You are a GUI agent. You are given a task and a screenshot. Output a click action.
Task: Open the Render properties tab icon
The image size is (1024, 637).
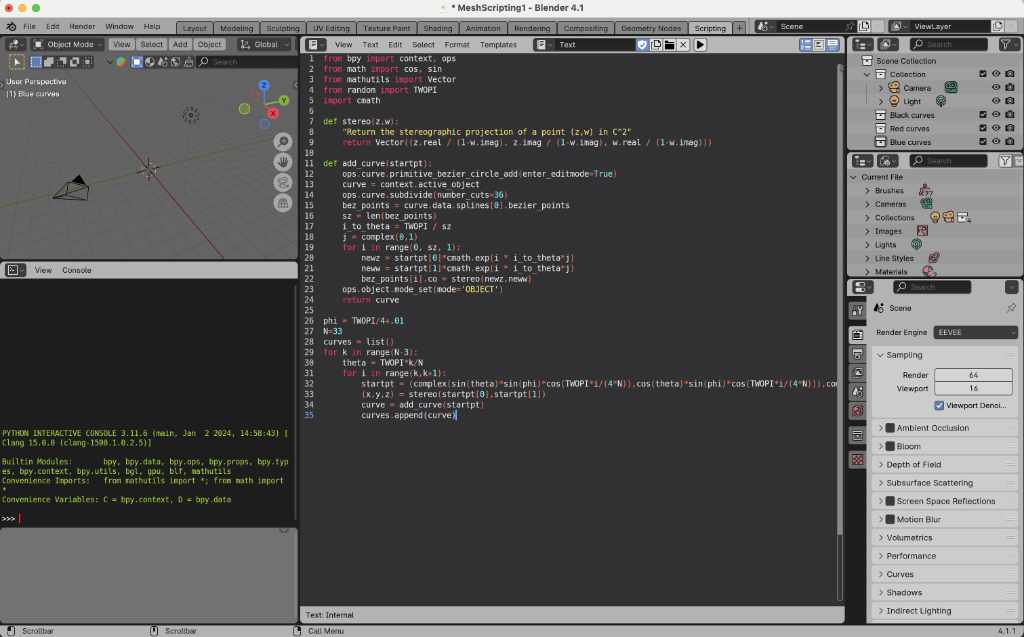[x=857, y=335]
